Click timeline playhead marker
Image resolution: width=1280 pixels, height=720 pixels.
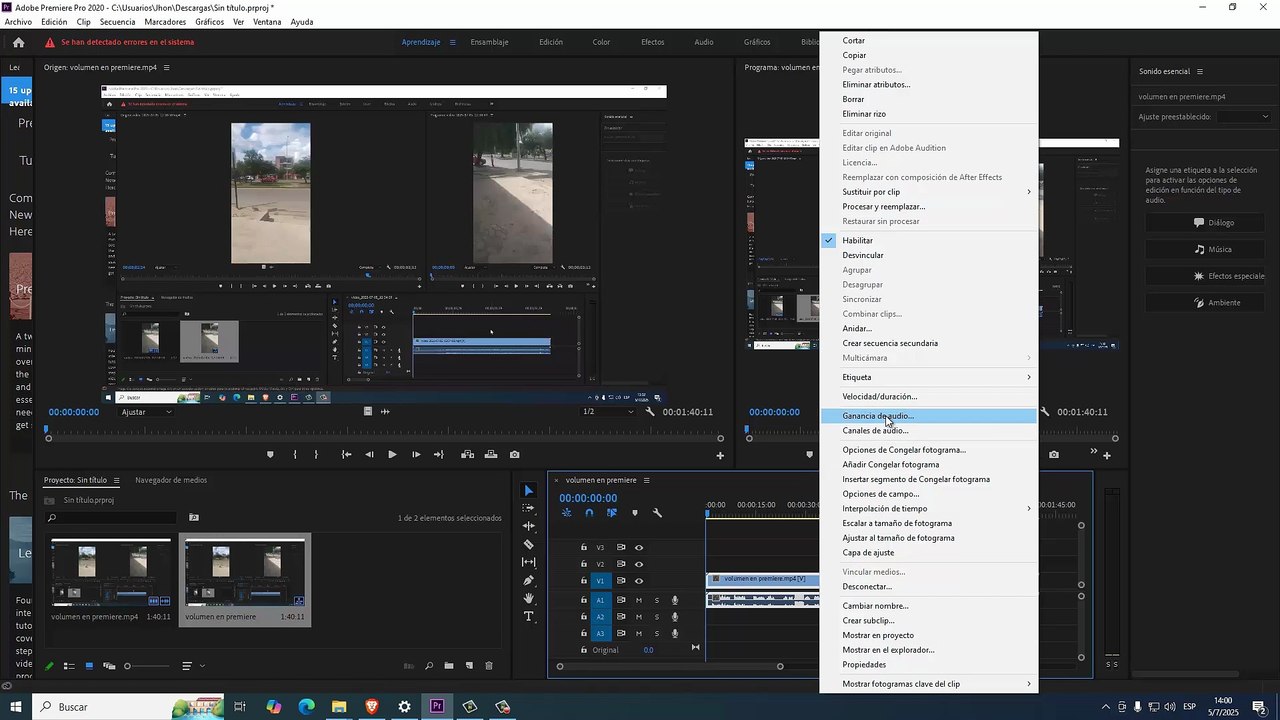pyautogui.click(x=708, y=514)
